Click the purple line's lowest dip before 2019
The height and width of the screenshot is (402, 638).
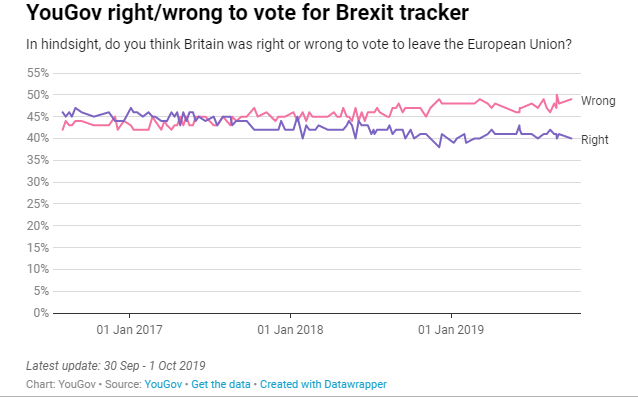pyautogui.click(x=438, y=147)
